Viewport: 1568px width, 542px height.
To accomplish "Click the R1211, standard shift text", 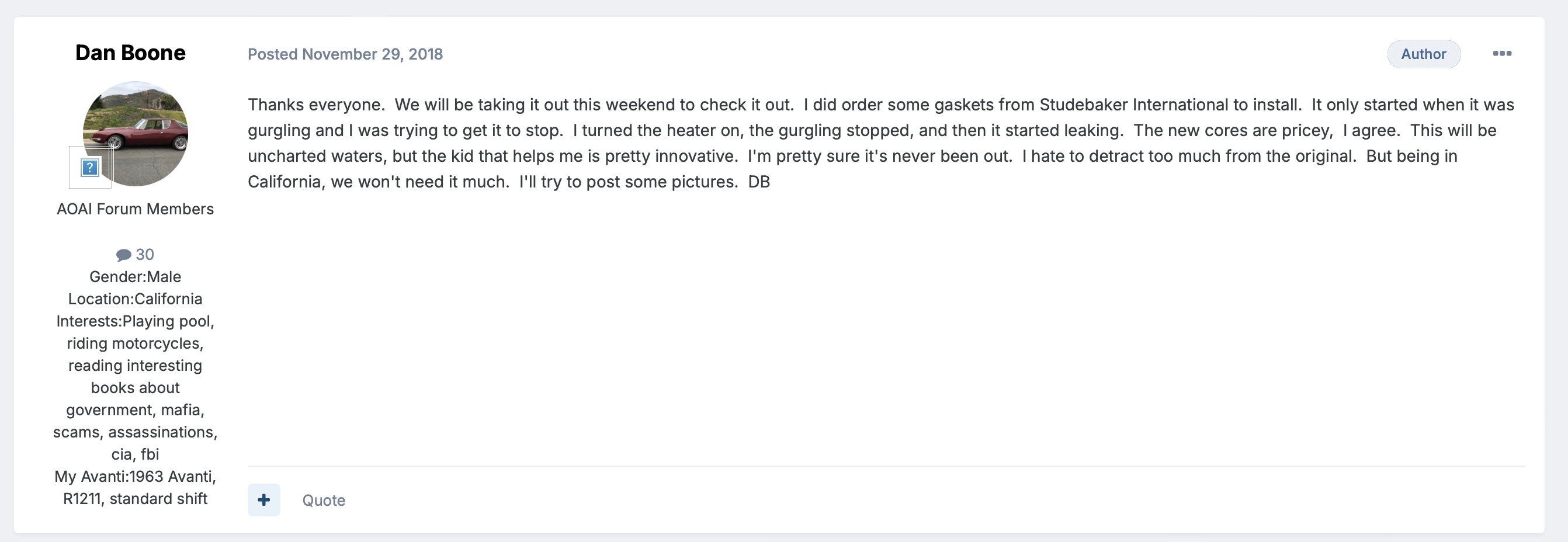I will pyautogui.click(x=135, y=499).
